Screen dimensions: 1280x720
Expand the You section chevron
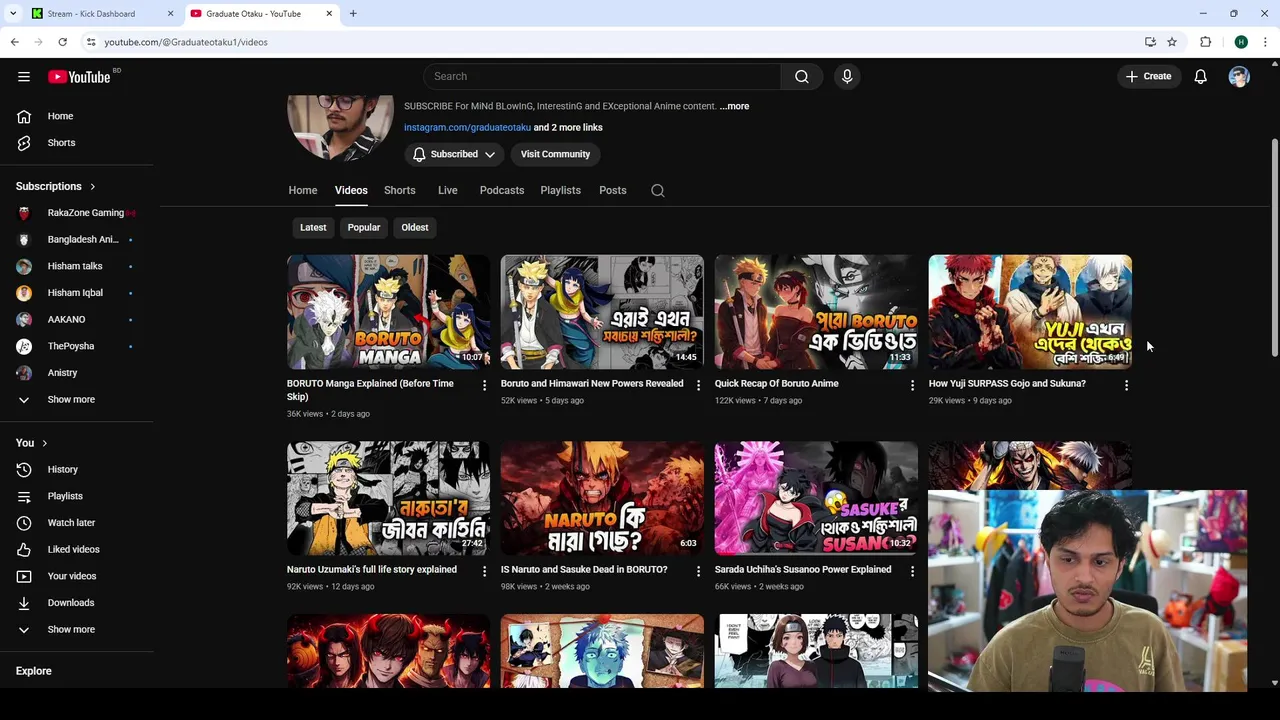pos(44,443)
